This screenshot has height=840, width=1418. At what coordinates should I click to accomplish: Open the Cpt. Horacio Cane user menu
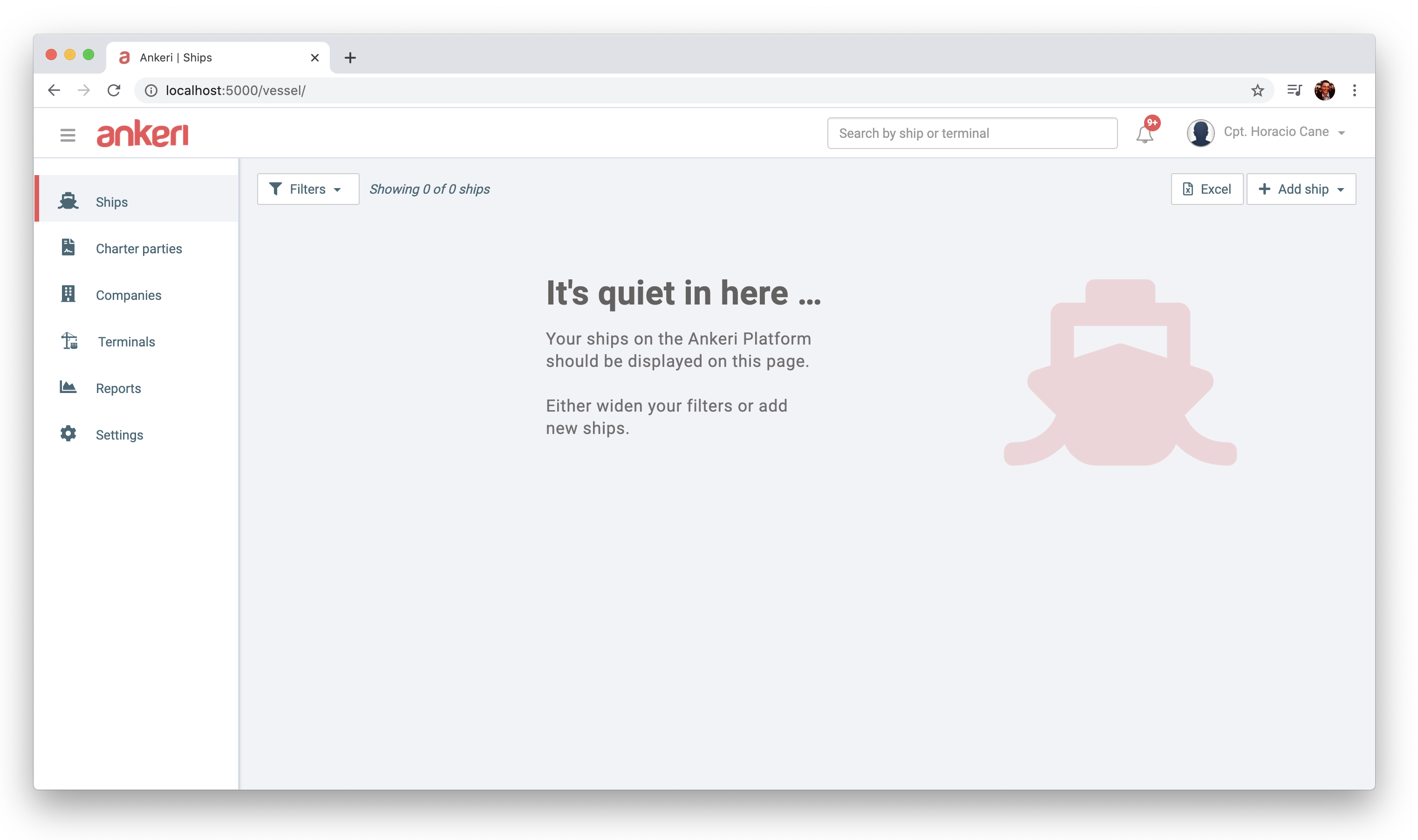tap(1284, 132)
